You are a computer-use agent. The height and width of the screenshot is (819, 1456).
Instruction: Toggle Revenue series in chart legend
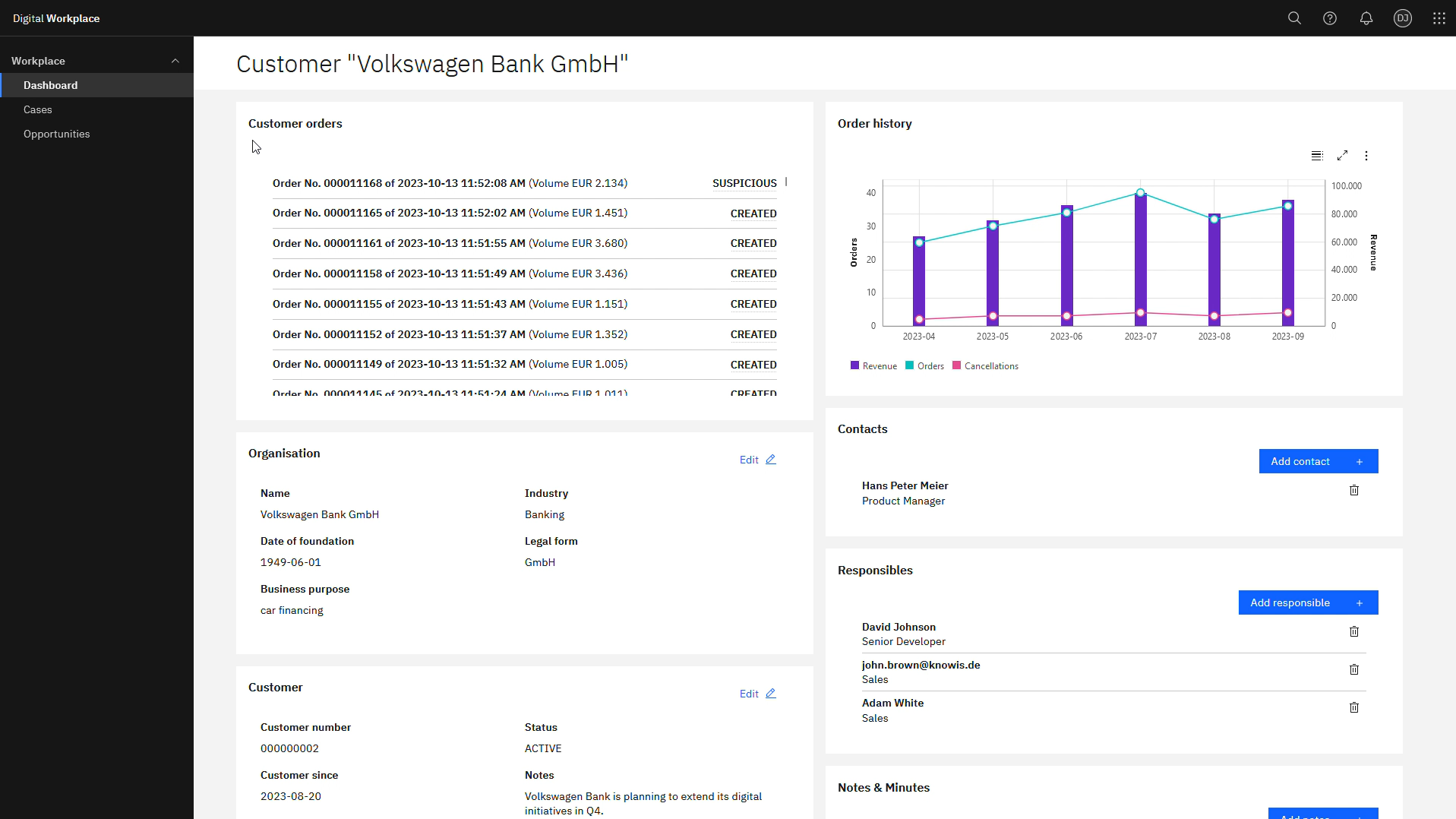coord(873,366)
